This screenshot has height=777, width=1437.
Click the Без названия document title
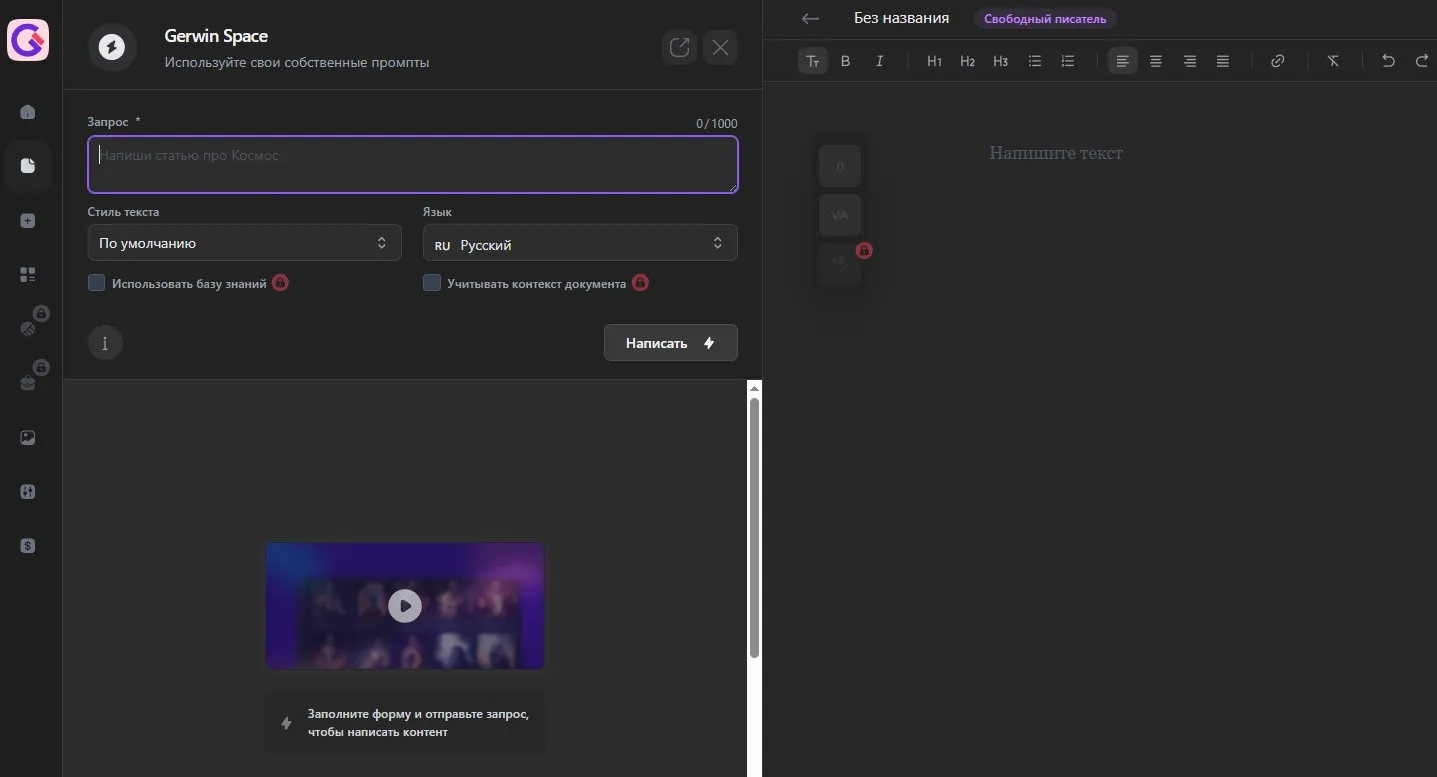coord(901,18)
